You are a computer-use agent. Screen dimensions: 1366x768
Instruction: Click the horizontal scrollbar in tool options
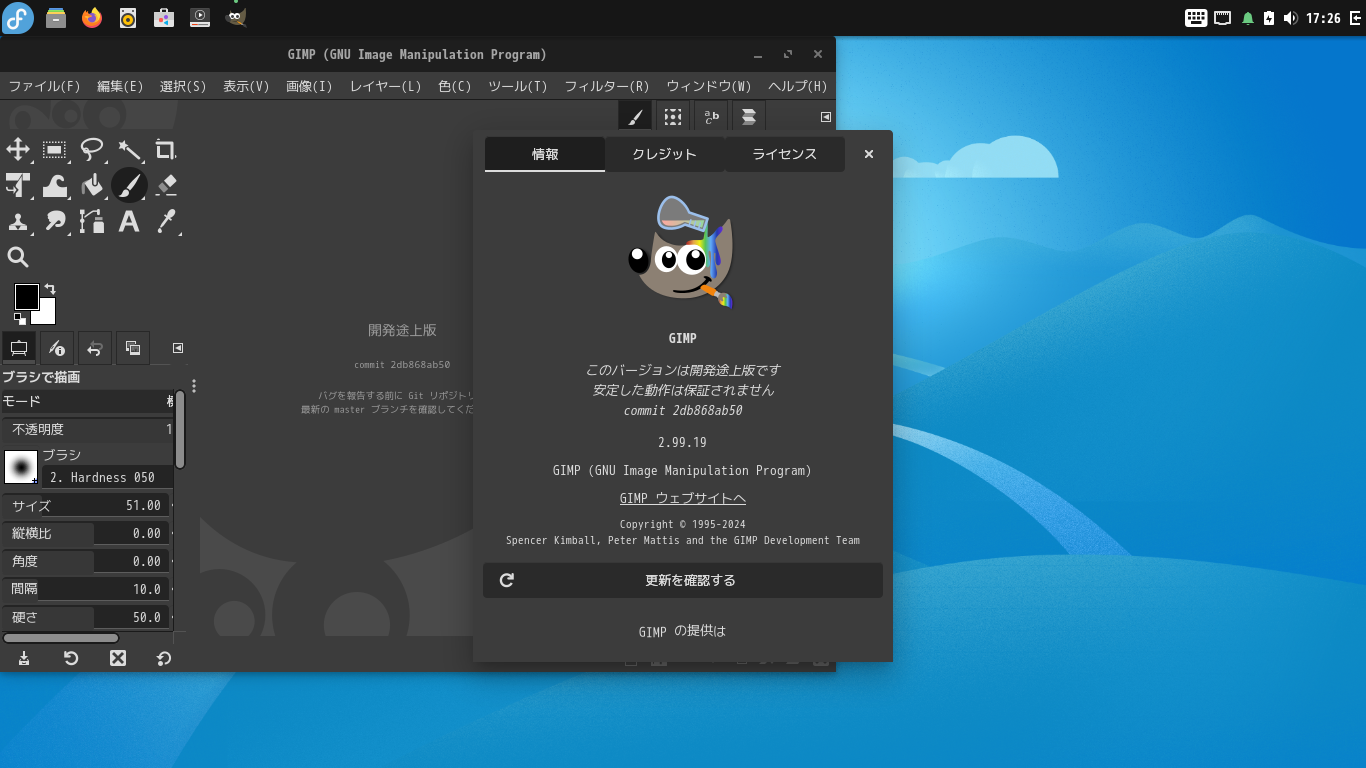tap(61, 638)
